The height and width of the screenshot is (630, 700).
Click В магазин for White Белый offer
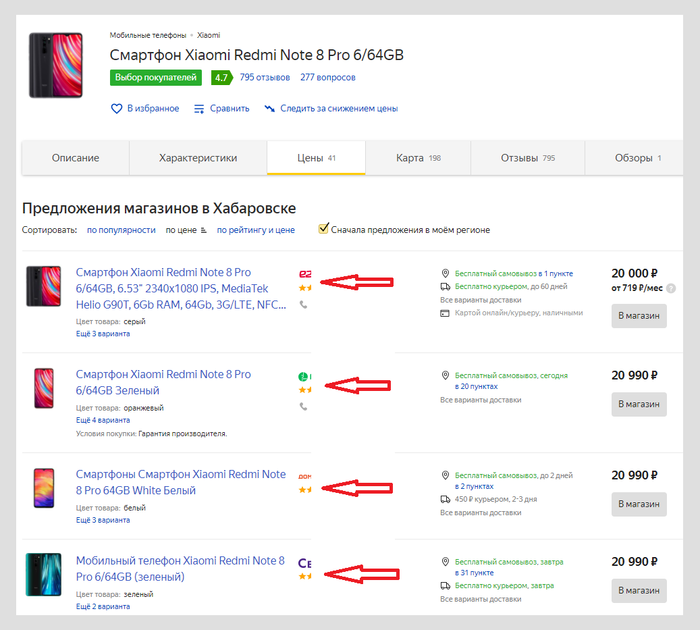tap(639, 505)
